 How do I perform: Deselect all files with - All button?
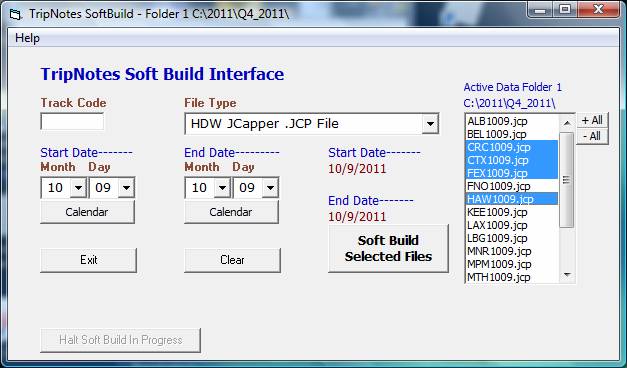[592, 136]
